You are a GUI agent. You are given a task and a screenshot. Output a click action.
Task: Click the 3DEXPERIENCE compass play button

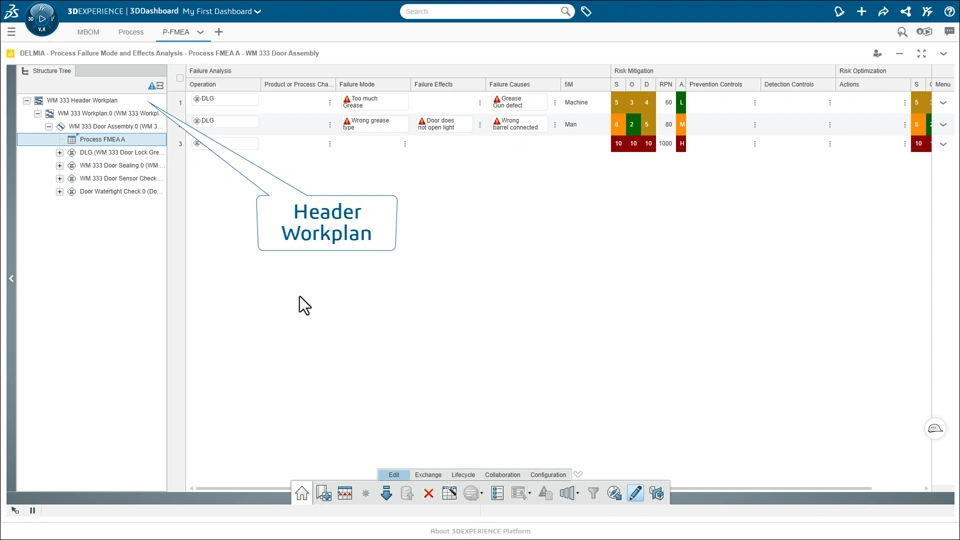click(x=42, y=18)
